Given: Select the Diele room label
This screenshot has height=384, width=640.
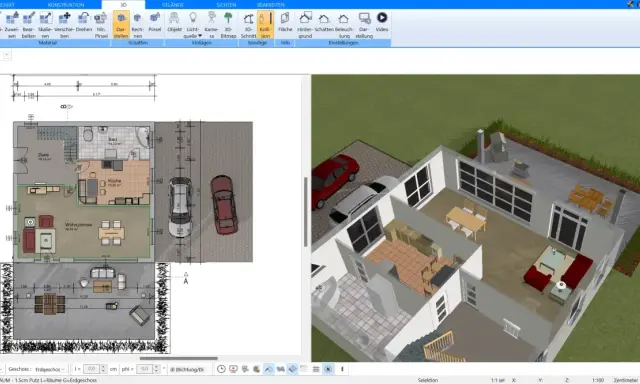Looking at the screenshot, I should click(43, 155).
